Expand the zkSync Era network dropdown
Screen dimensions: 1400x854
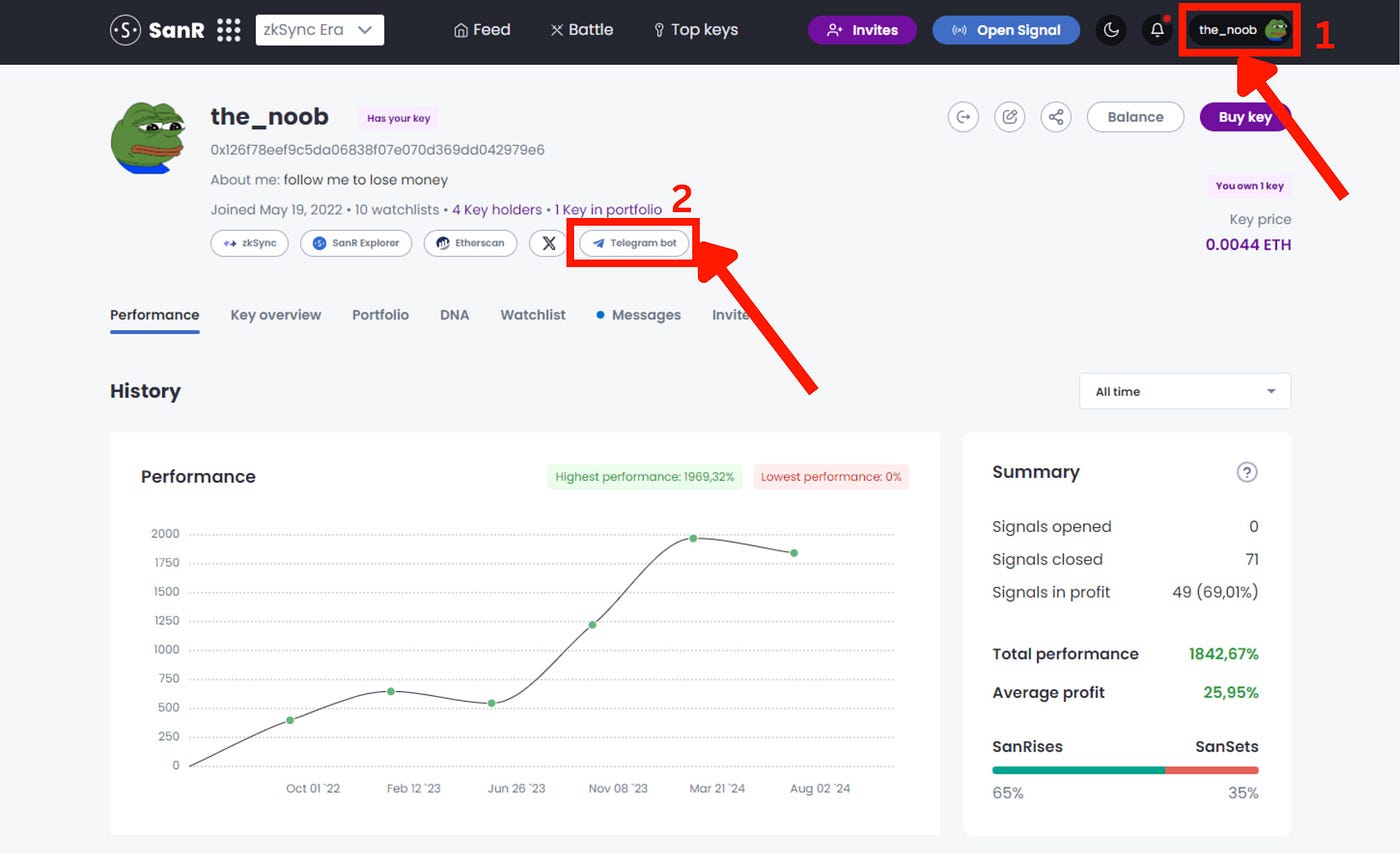tap(320, 30)
